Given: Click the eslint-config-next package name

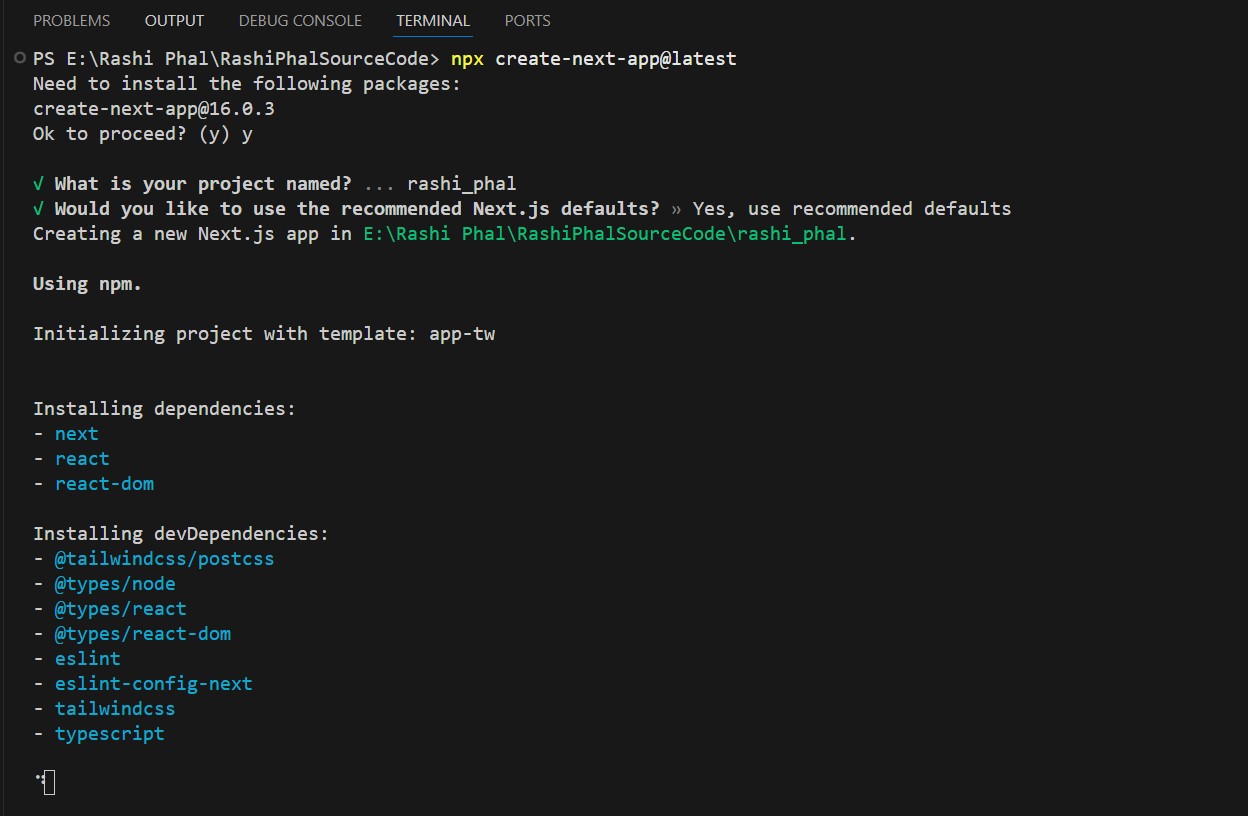Looking at the screenshot, I should click(x=153, y=684).
